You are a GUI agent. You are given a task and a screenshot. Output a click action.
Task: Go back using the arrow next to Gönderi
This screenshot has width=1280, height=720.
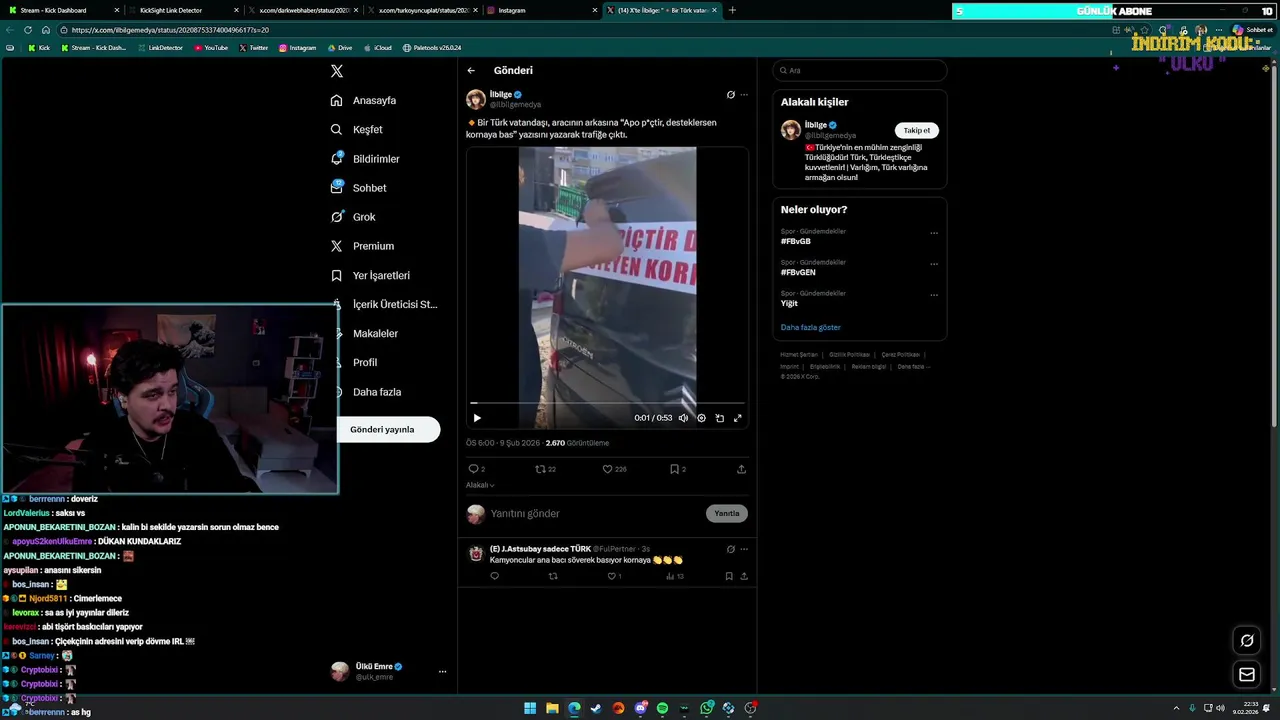click(x=471, y=71)
